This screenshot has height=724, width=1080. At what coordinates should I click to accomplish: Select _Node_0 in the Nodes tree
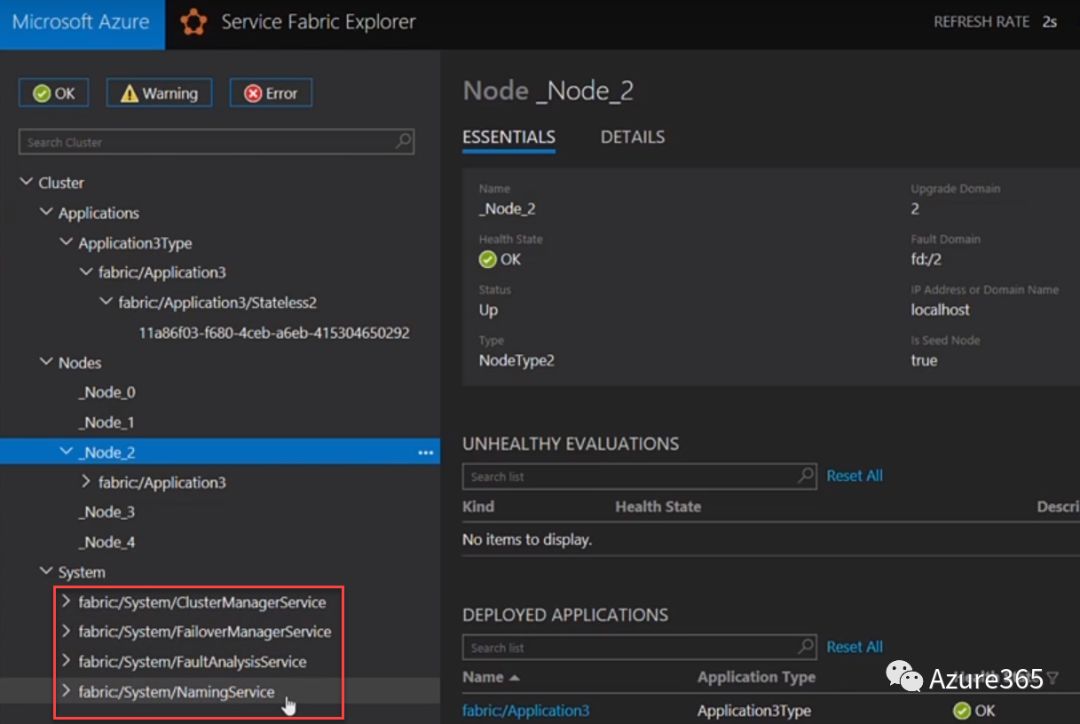coord(108,393)
